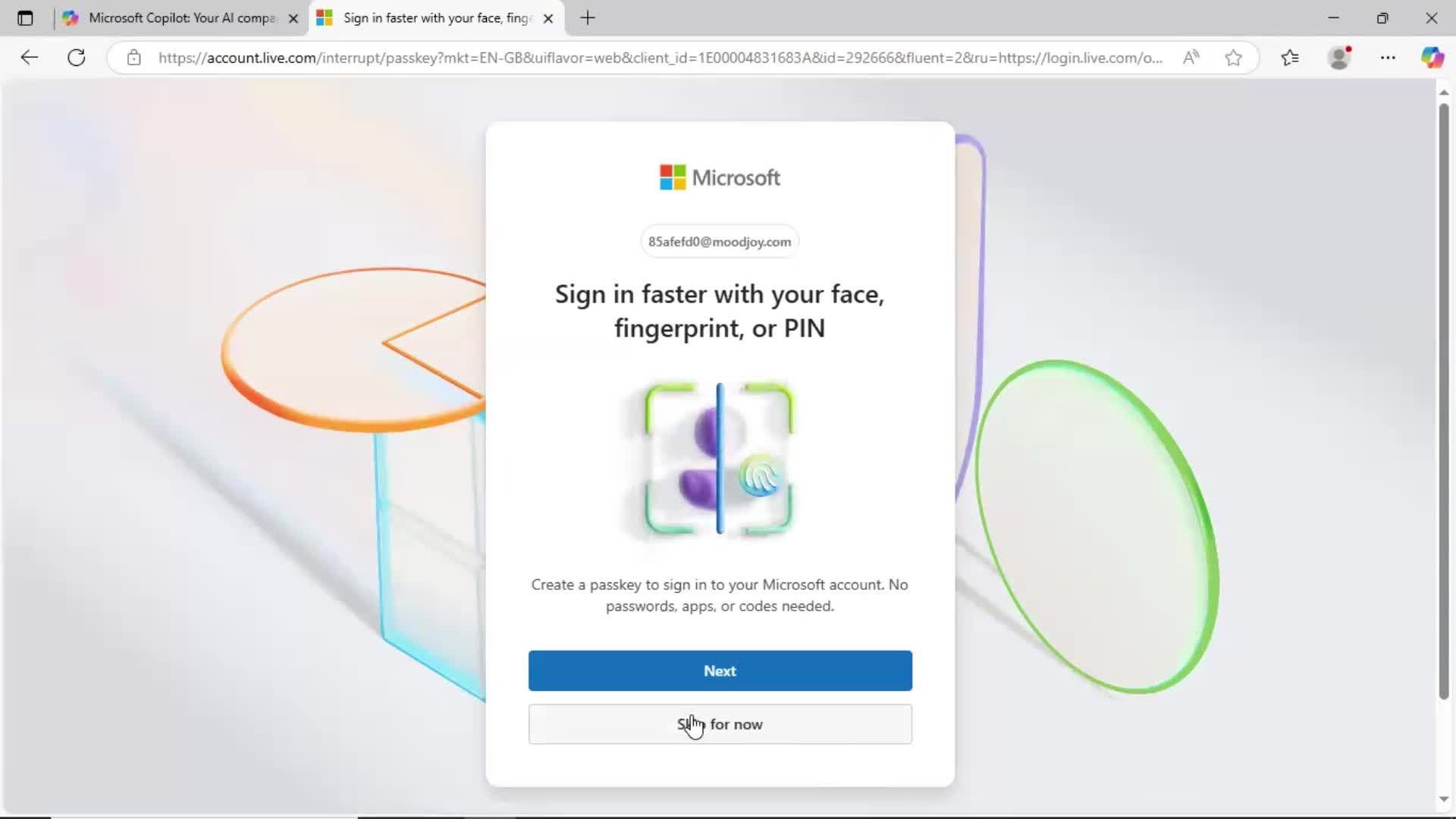Click the Next button
The width and height of the screenshot is (1456, 819).
720,670
